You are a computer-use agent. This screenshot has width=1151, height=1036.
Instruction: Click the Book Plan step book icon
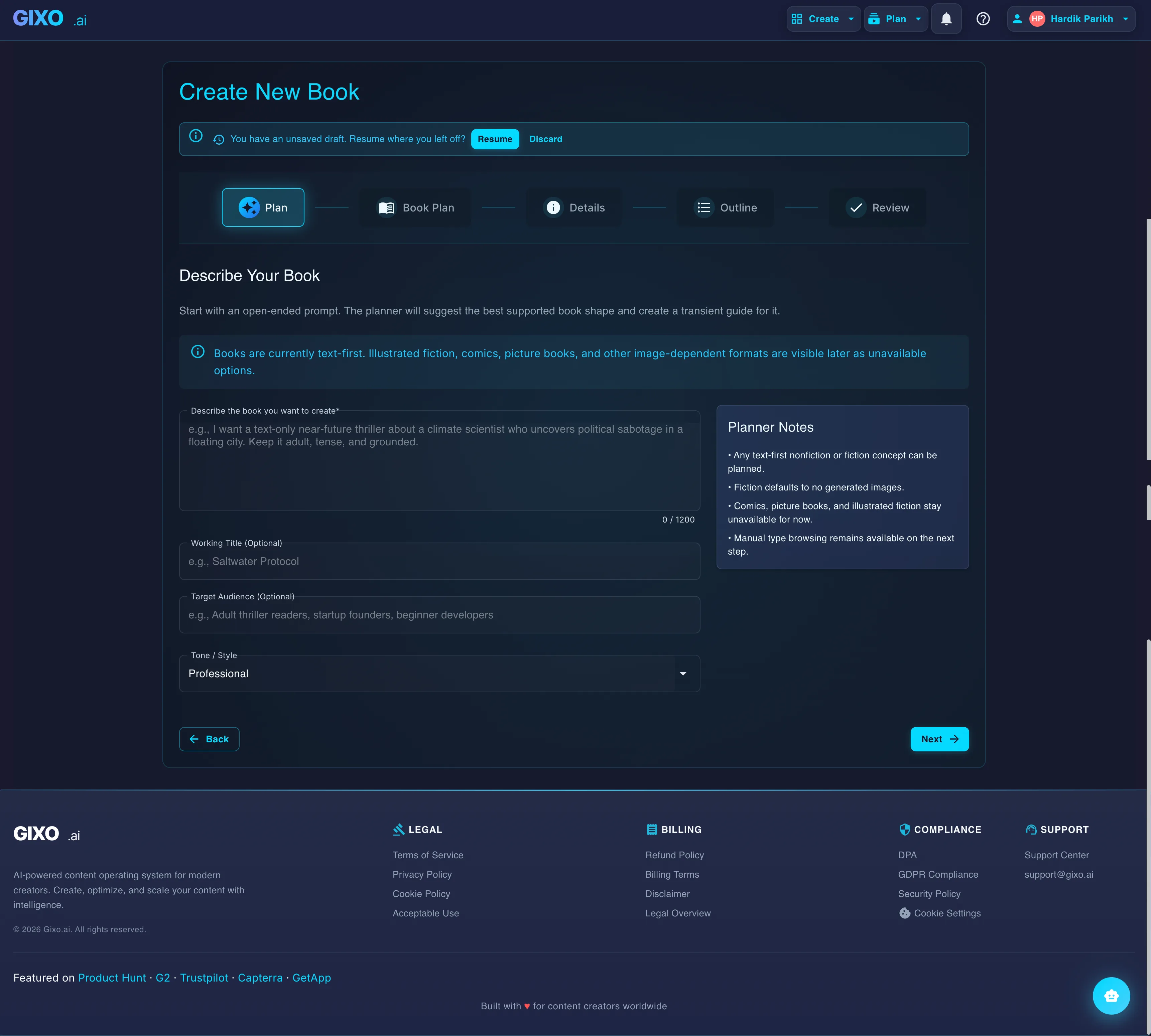pyautogui.click(x=386, y=208)
